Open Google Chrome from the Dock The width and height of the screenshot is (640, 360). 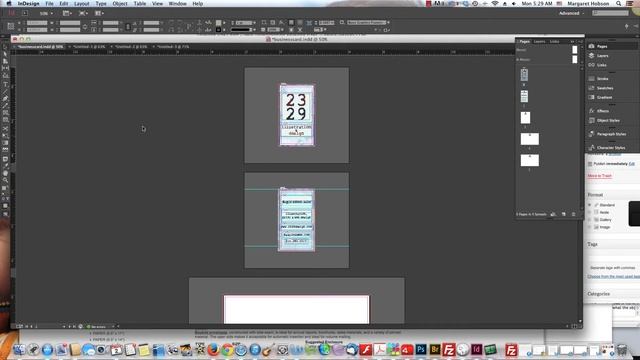coord(227,350)
